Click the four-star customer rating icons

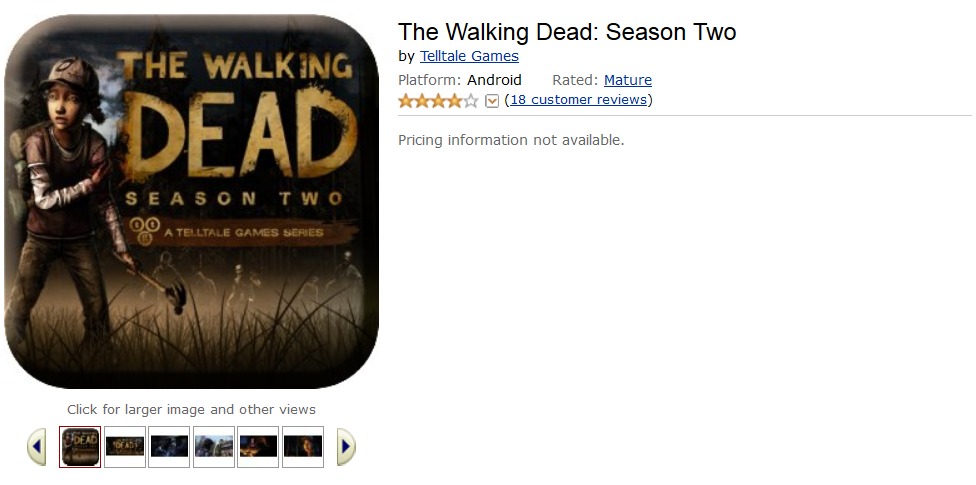pyautogui.click(x=438, y=100)
